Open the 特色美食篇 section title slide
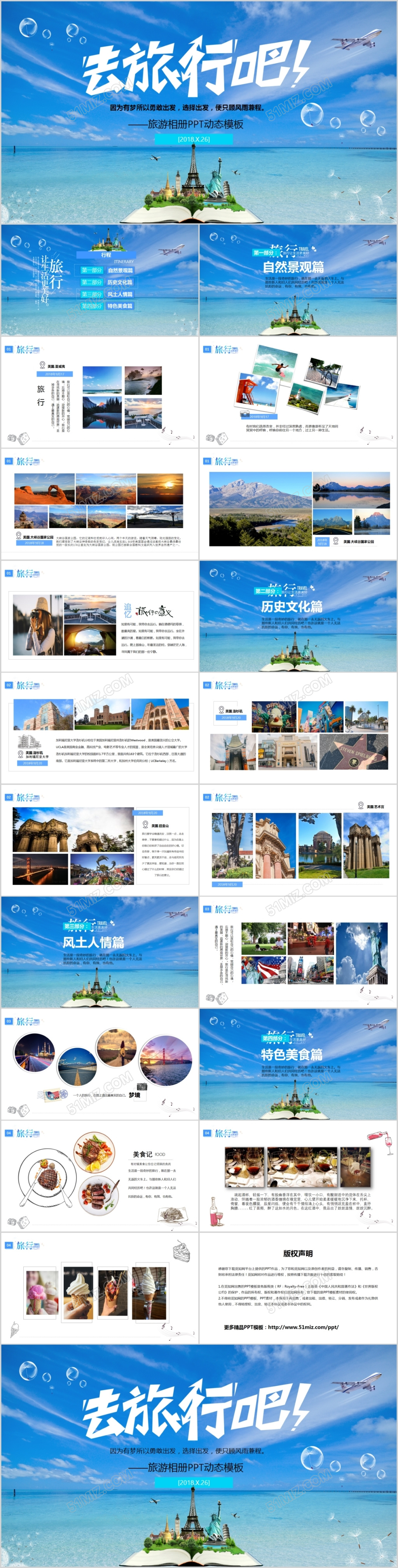 pos(298,1064)
